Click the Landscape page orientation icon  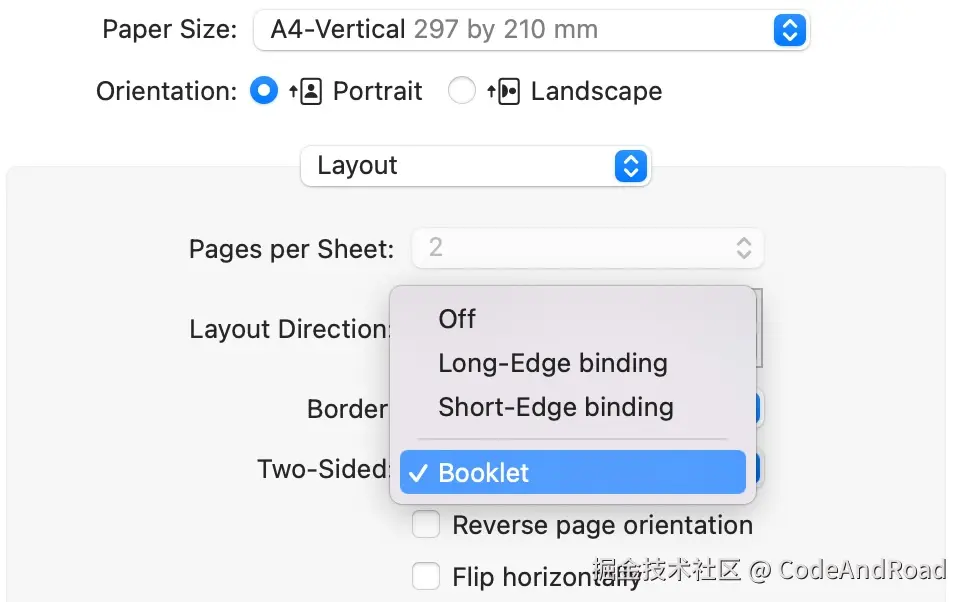point(504,92)
